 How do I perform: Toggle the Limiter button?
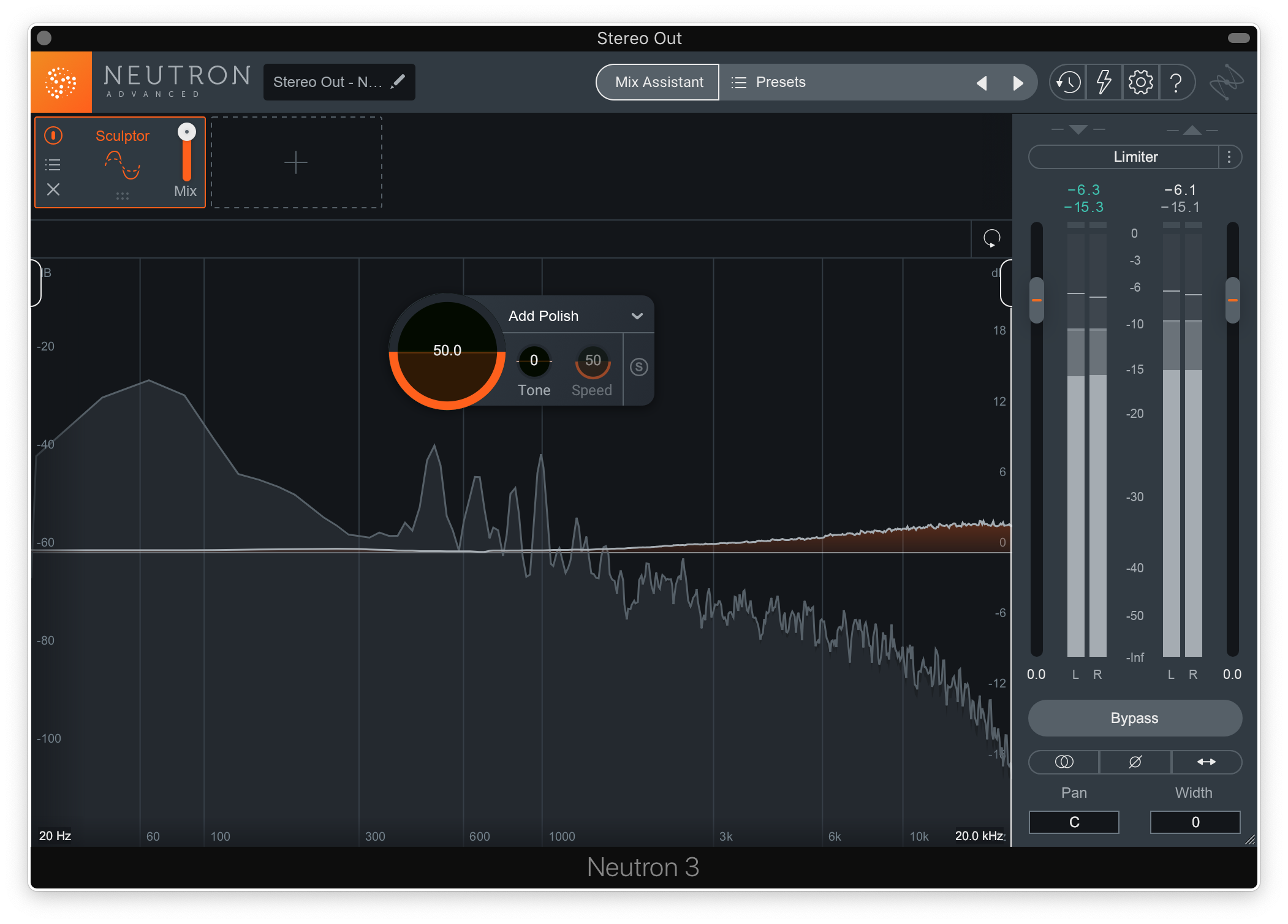1124,157
